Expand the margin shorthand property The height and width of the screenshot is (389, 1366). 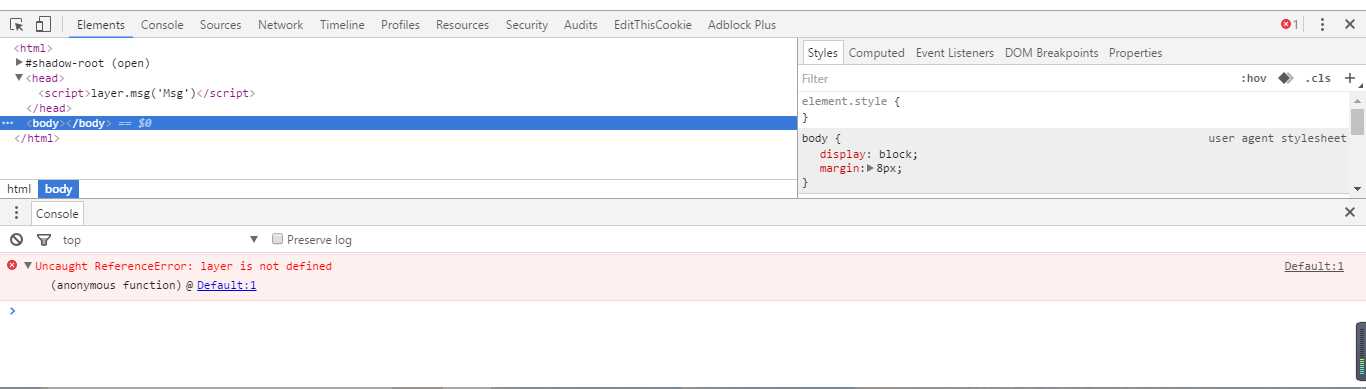click(870, 169)
